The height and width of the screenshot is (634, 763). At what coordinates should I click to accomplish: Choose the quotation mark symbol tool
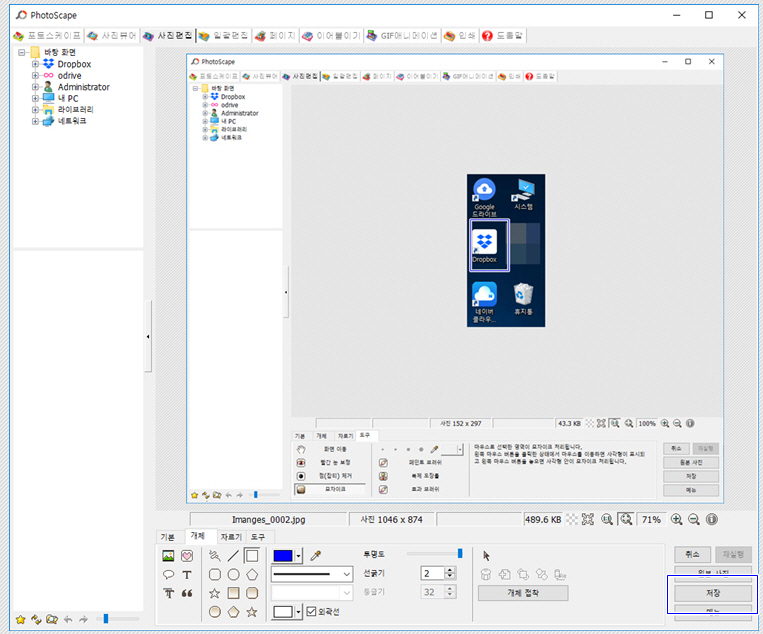pyautogui.click(x=187, y=593)
